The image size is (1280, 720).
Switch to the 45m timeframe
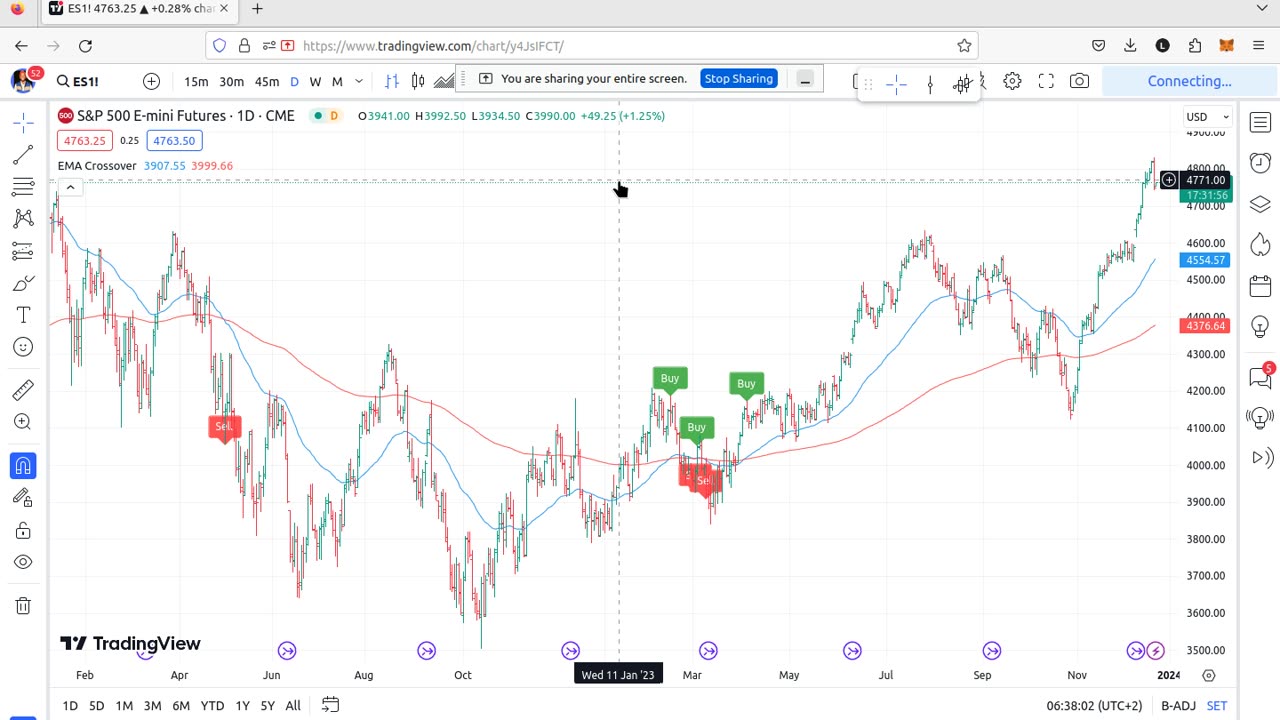point(267,81)
